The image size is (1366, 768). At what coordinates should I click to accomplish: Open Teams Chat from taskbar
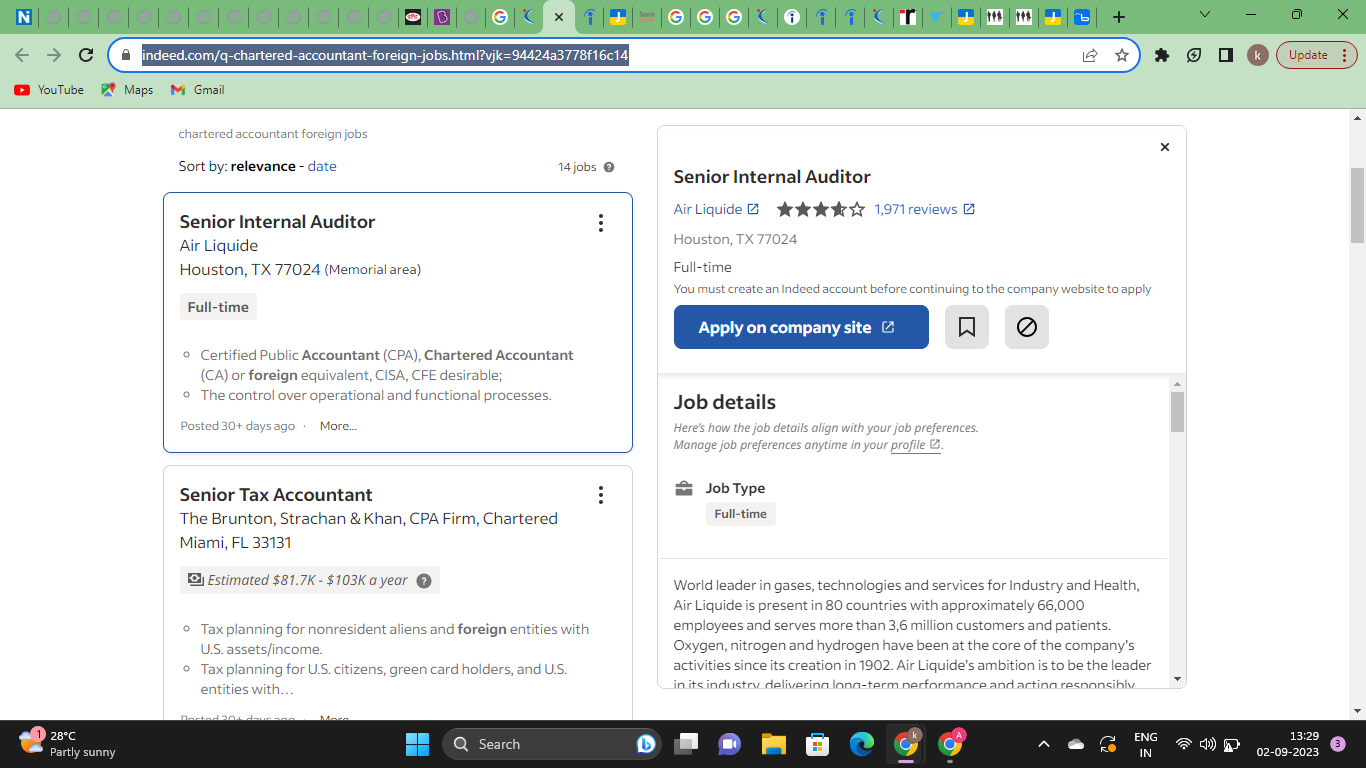(730, 744)
